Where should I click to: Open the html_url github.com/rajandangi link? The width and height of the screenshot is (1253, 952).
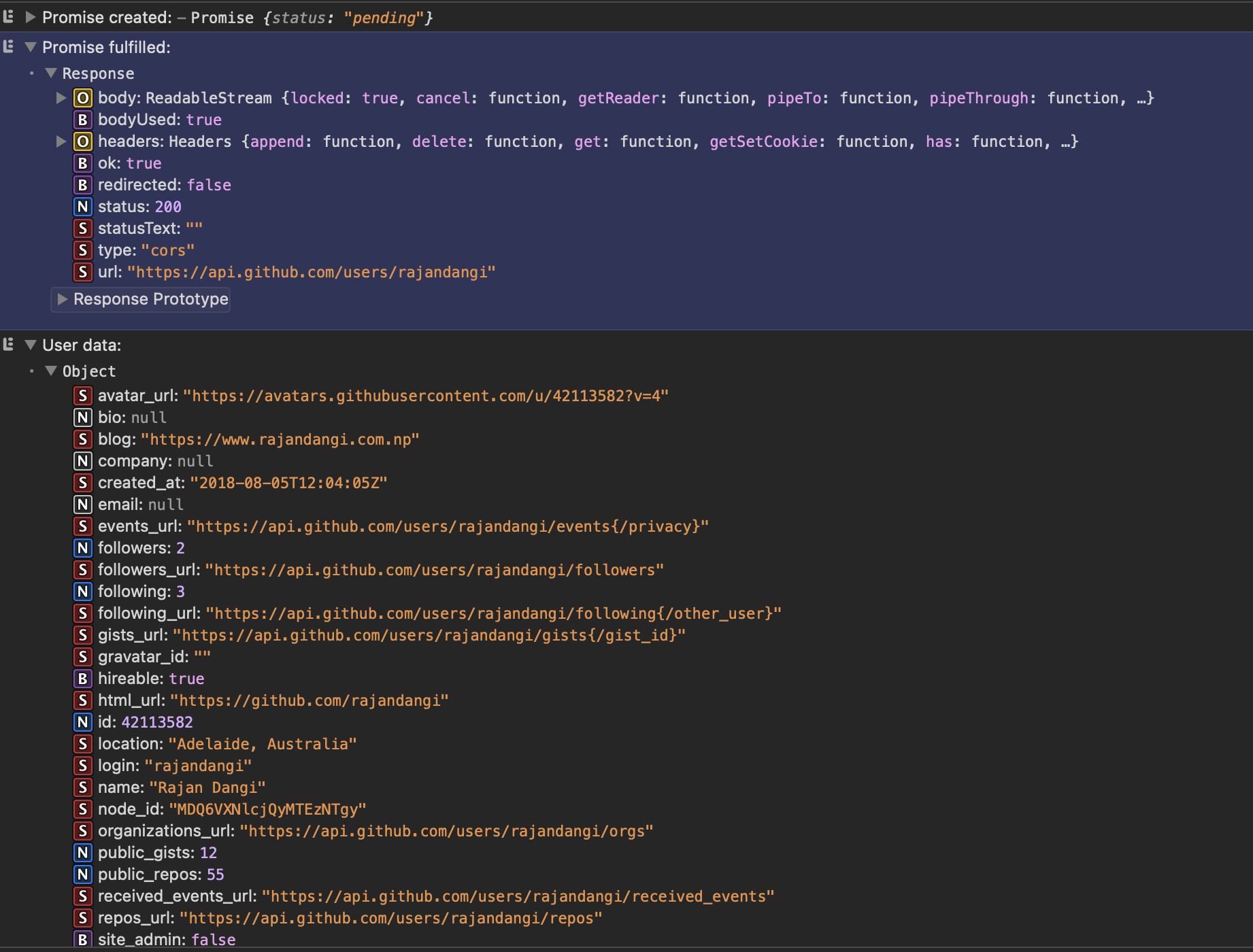pos(310,700)
